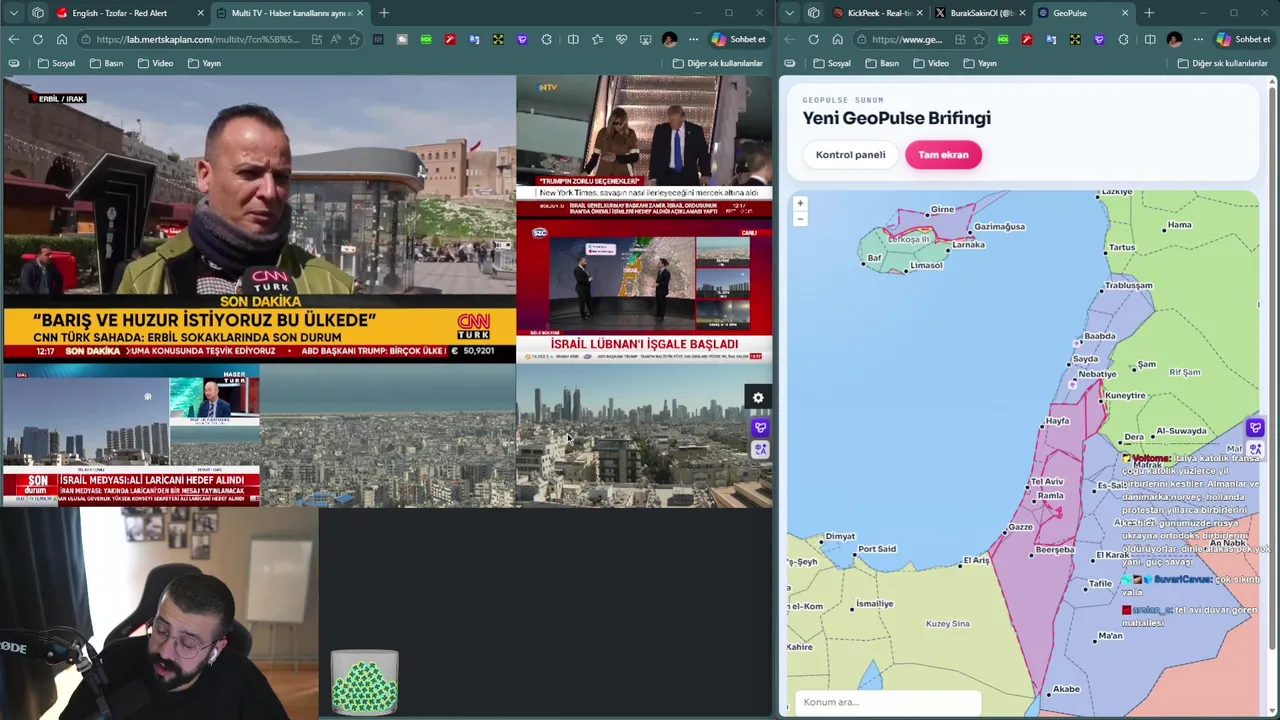Select the Habertürk video stream
1280x720 pixels.
(131, 436)
